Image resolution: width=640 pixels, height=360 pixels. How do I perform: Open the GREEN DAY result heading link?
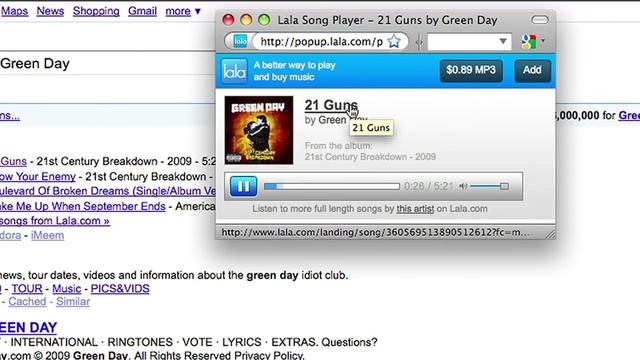click(28, 327)
